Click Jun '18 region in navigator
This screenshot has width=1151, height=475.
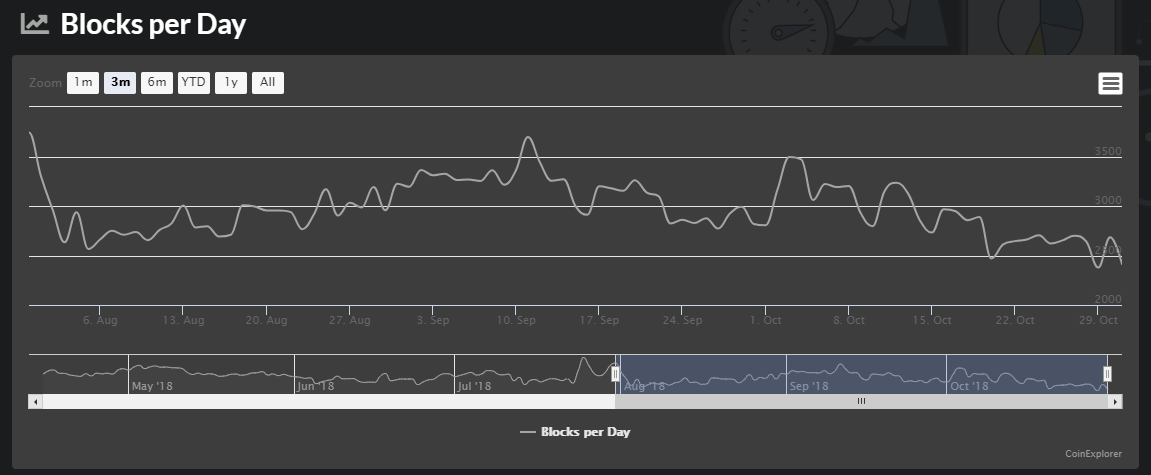[x=316, y=385]
